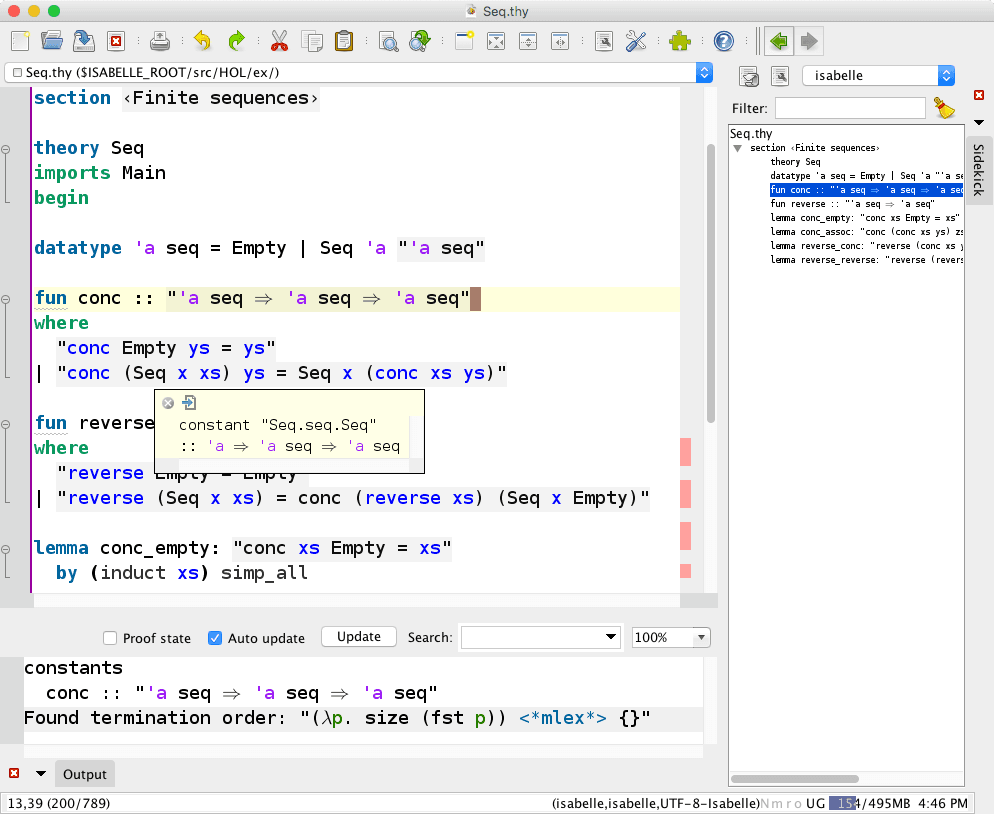Select the Cut scissors icon
The image size is (994, 814).
click(279, 41)
